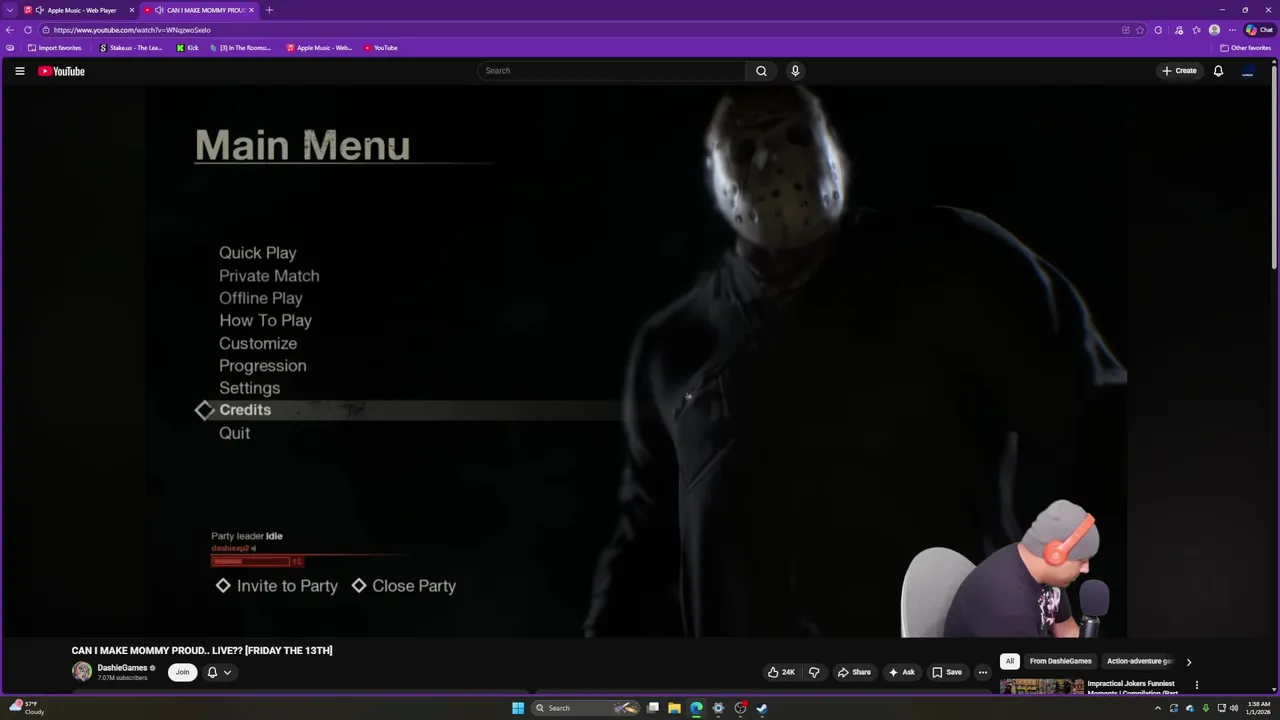1280x720 pixels.
Task: Click Private Match in the video menu
Action: 269,276
